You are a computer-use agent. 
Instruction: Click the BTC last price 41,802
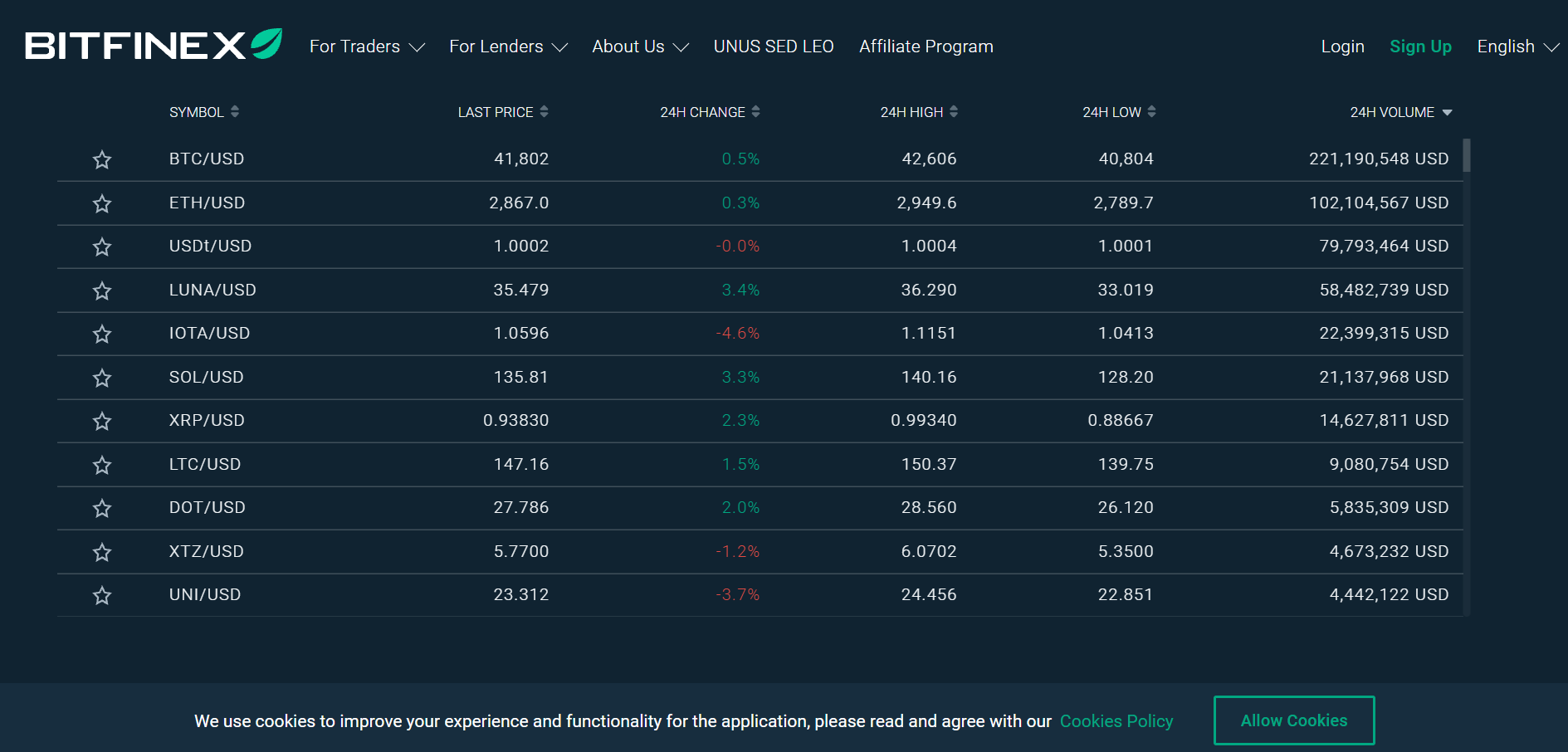click(521, 159)
